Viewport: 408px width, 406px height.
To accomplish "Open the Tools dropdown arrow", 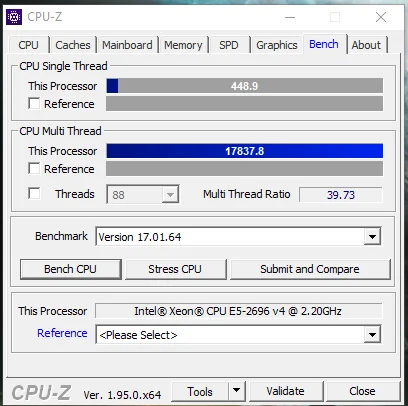I will [237, 391].
